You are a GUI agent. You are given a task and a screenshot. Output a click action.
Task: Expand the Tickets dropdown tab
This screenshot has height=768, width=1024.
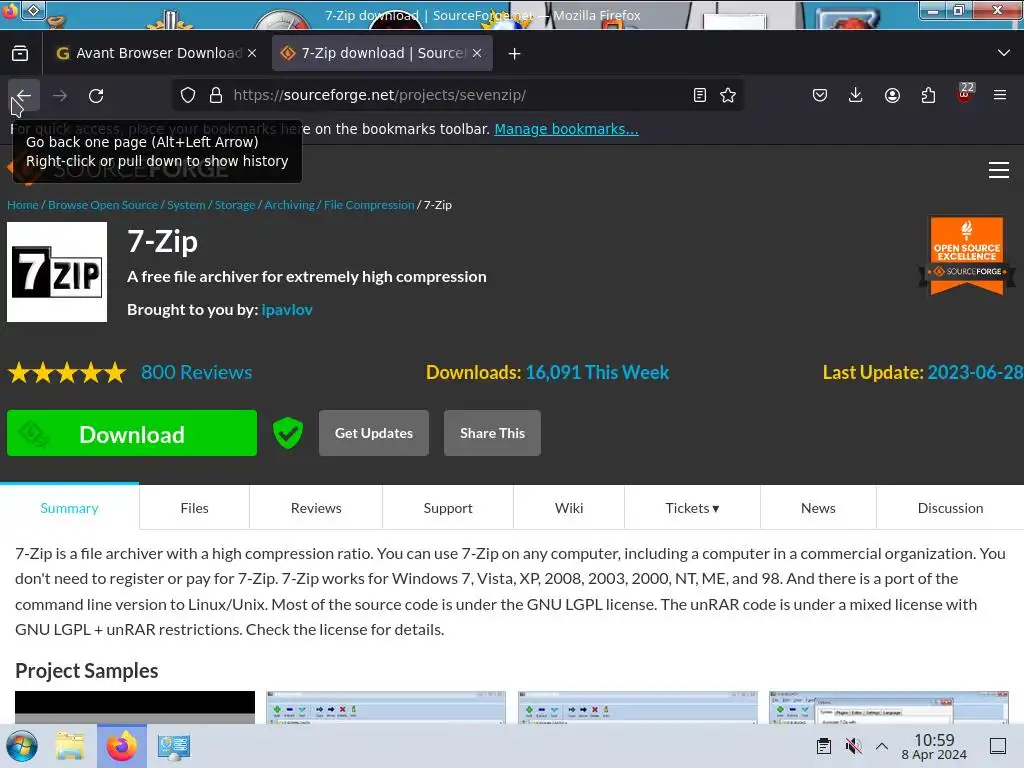[692, 508]
